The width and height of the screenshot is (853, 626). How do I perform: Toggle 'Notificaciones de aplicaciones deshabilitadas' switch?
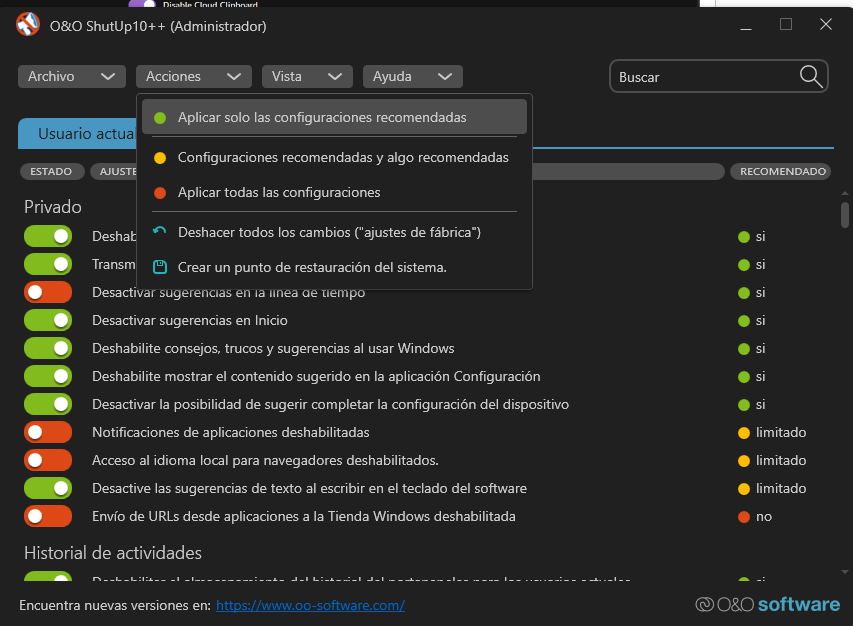tap(48, 432)
